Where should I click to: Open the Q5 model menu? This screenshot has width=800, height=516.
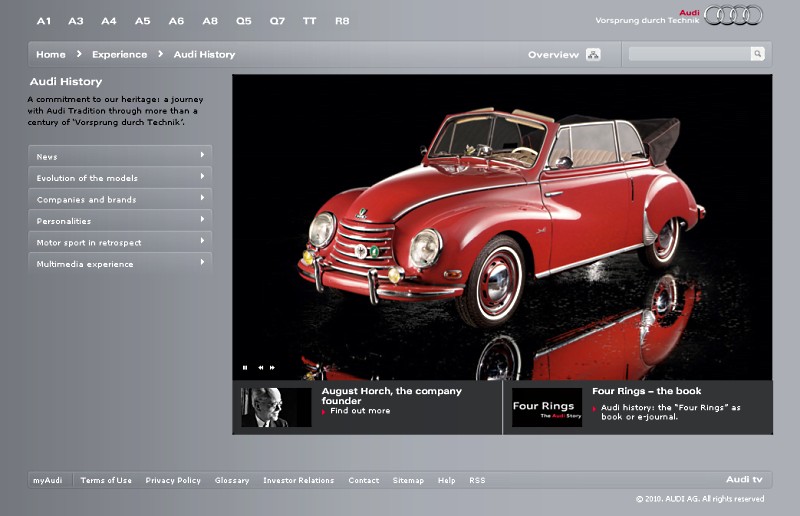click(243, 21)
